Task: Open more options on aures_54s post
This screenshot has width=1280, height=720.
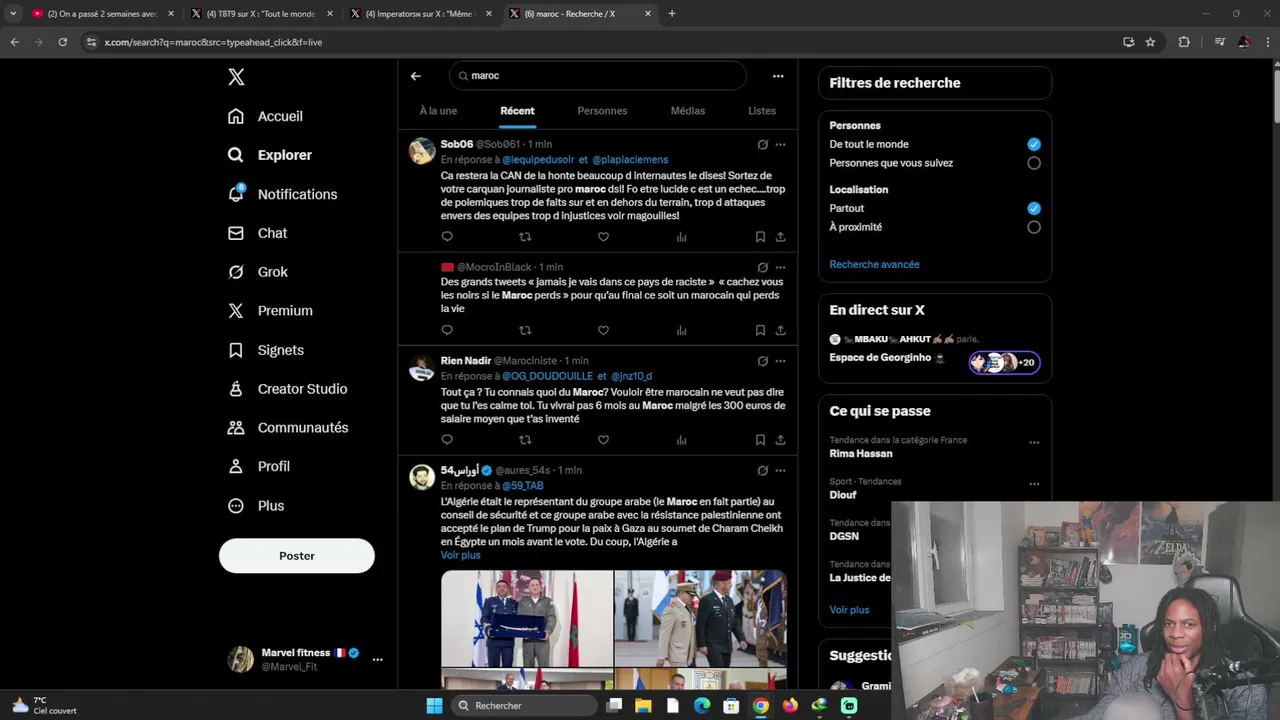Action: [780, 470]
